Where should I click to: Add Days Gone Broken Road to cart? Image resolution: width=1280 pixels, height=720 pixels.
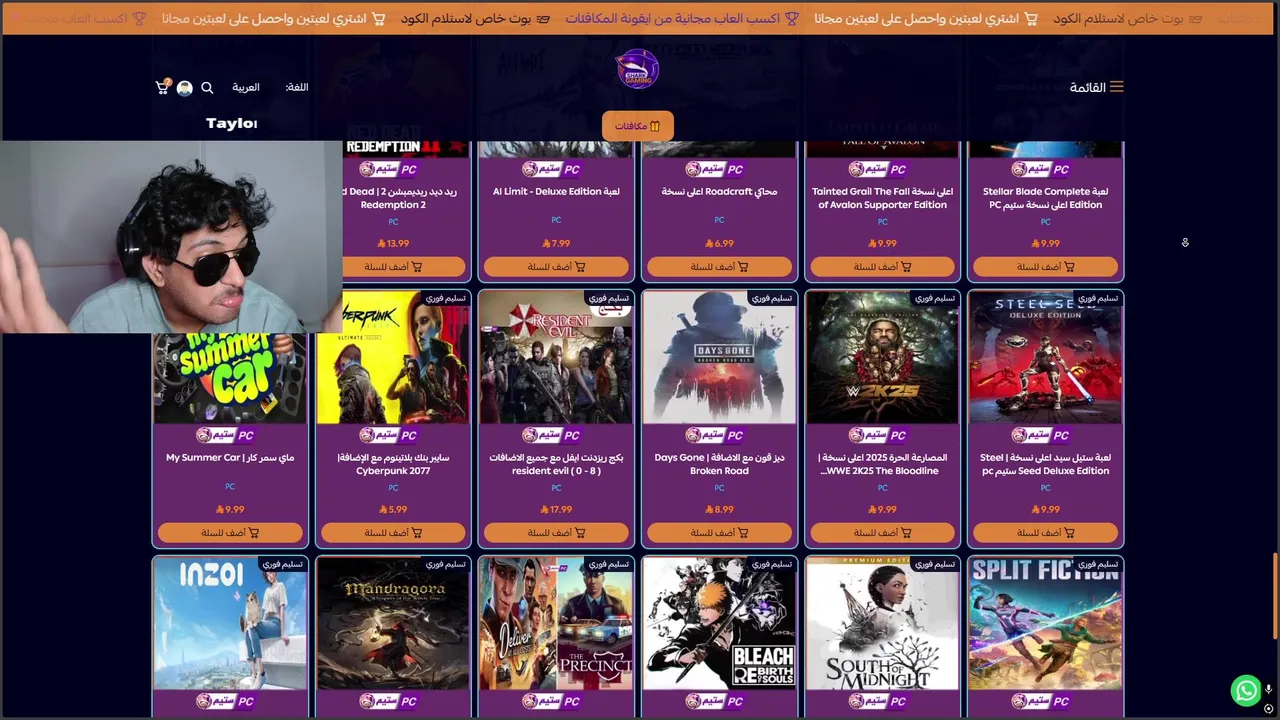point(719,533)
